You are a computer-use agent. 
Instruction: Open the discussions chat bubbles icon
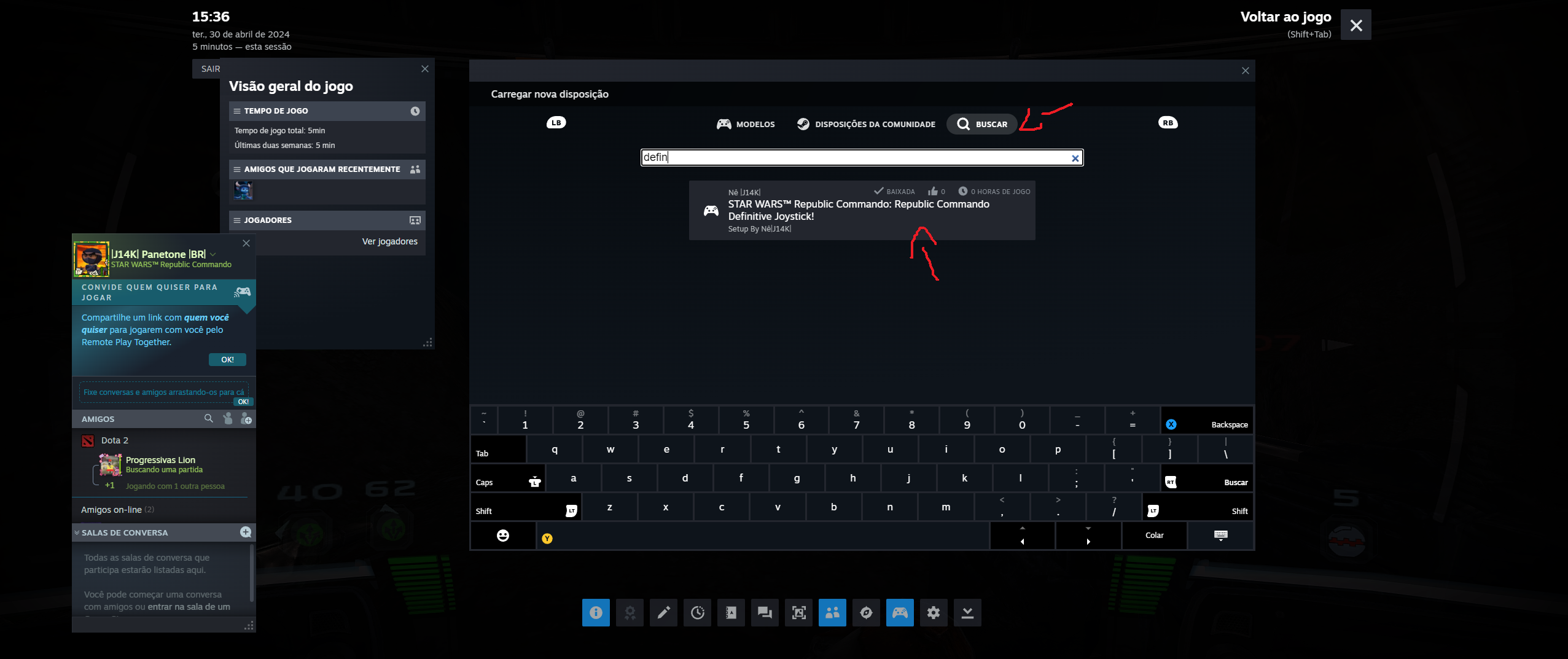765,612
